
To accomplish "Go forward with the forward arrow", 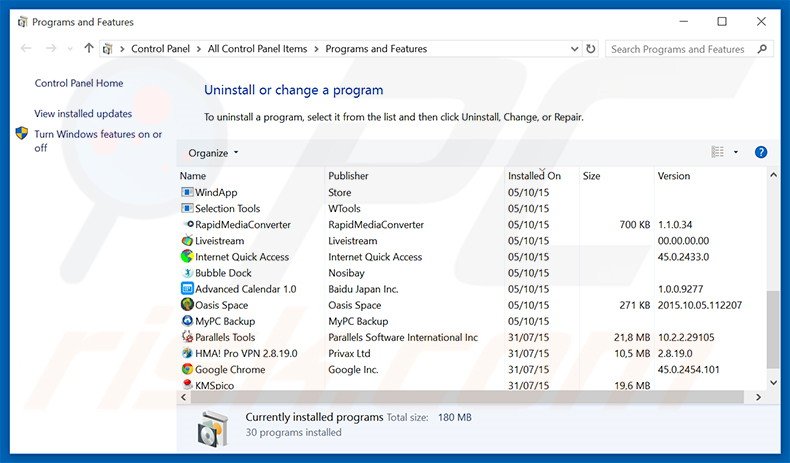I will (51, 48).
